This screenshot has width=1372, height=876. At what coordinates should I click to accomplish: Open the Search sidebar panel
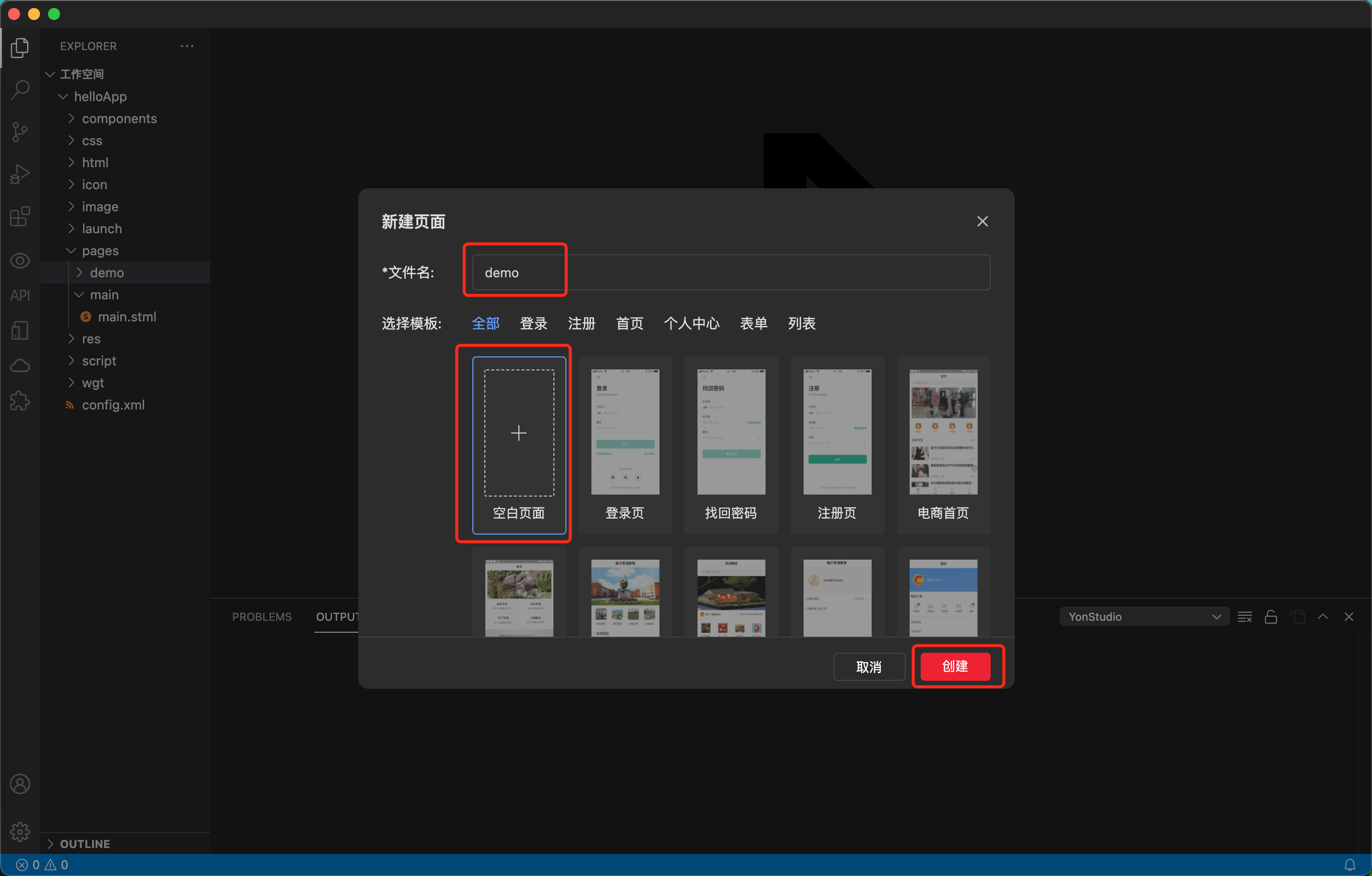21,89
